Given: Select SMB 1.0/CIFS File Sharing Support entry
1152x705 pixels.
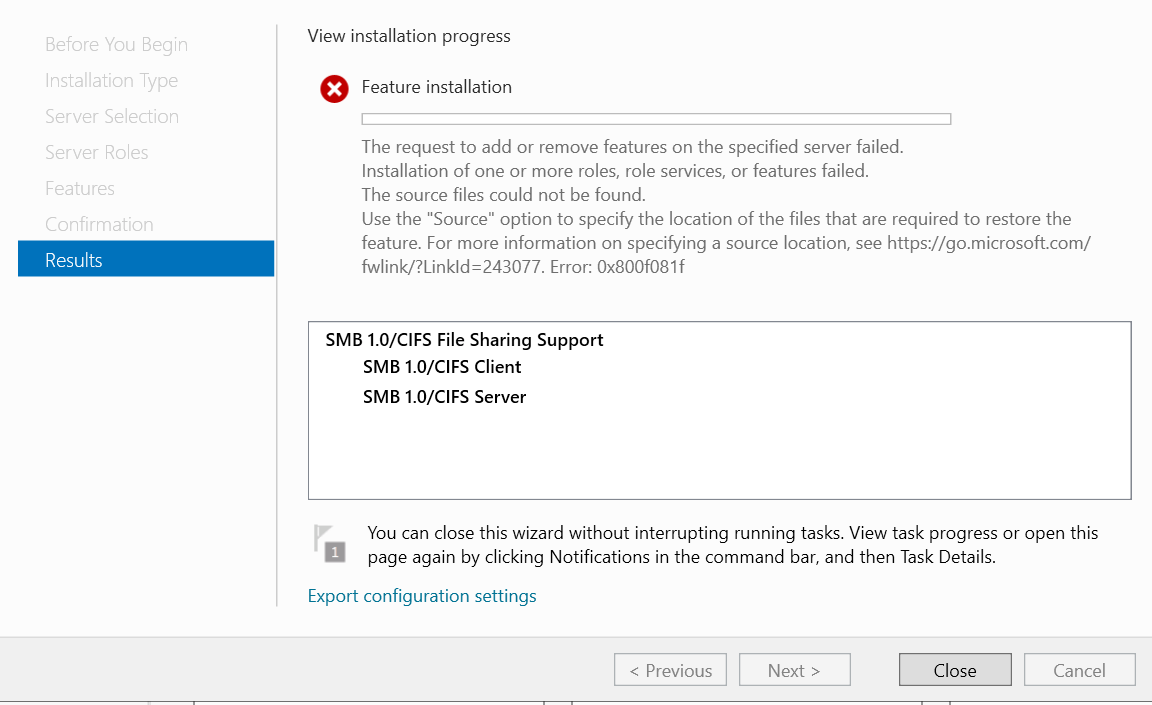Looking at the screenshot, I should pos(465,339).
